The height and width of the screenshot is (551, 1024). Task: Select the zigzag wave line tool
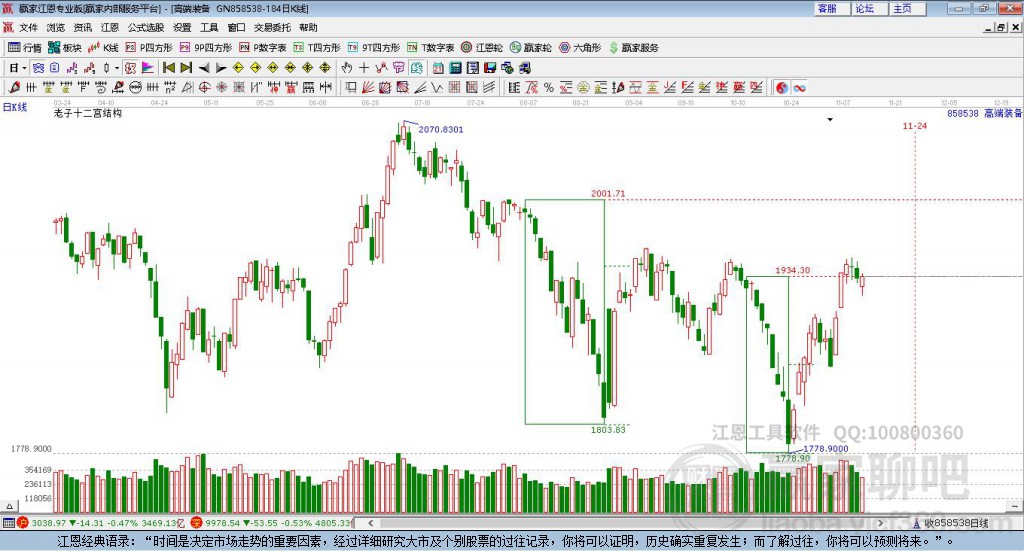pos(436,87)
